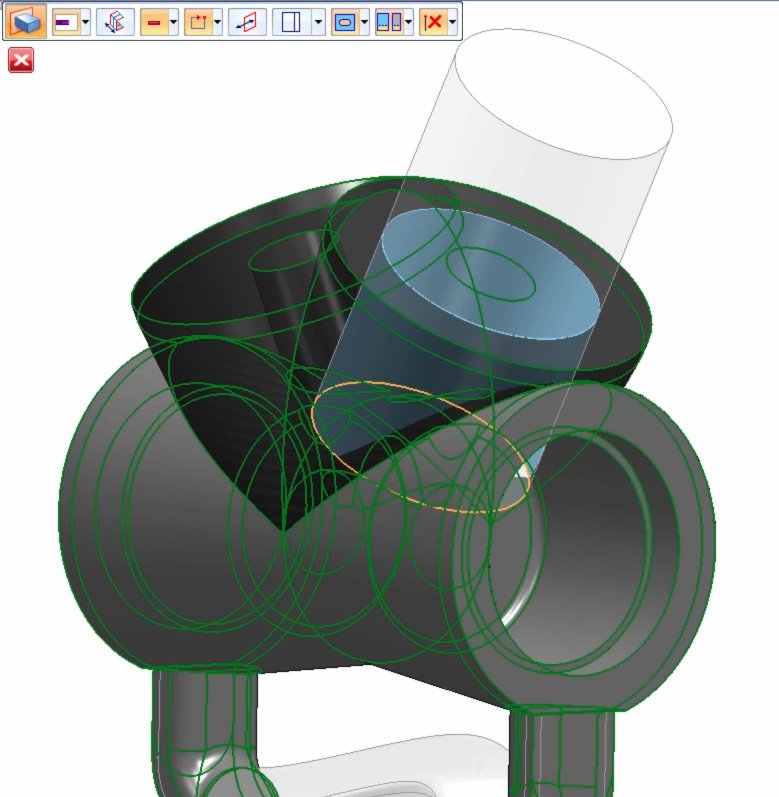Expand dropdown beside red minus icon

point(173,22)
